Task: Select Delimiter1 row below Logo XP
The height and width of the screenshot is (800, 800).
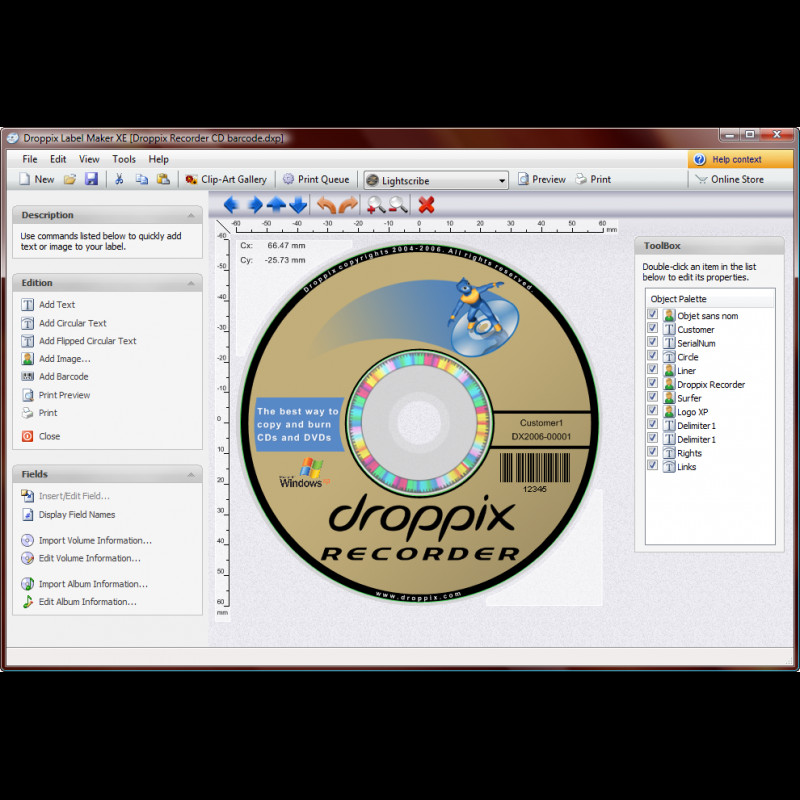Action: [696, 426]
